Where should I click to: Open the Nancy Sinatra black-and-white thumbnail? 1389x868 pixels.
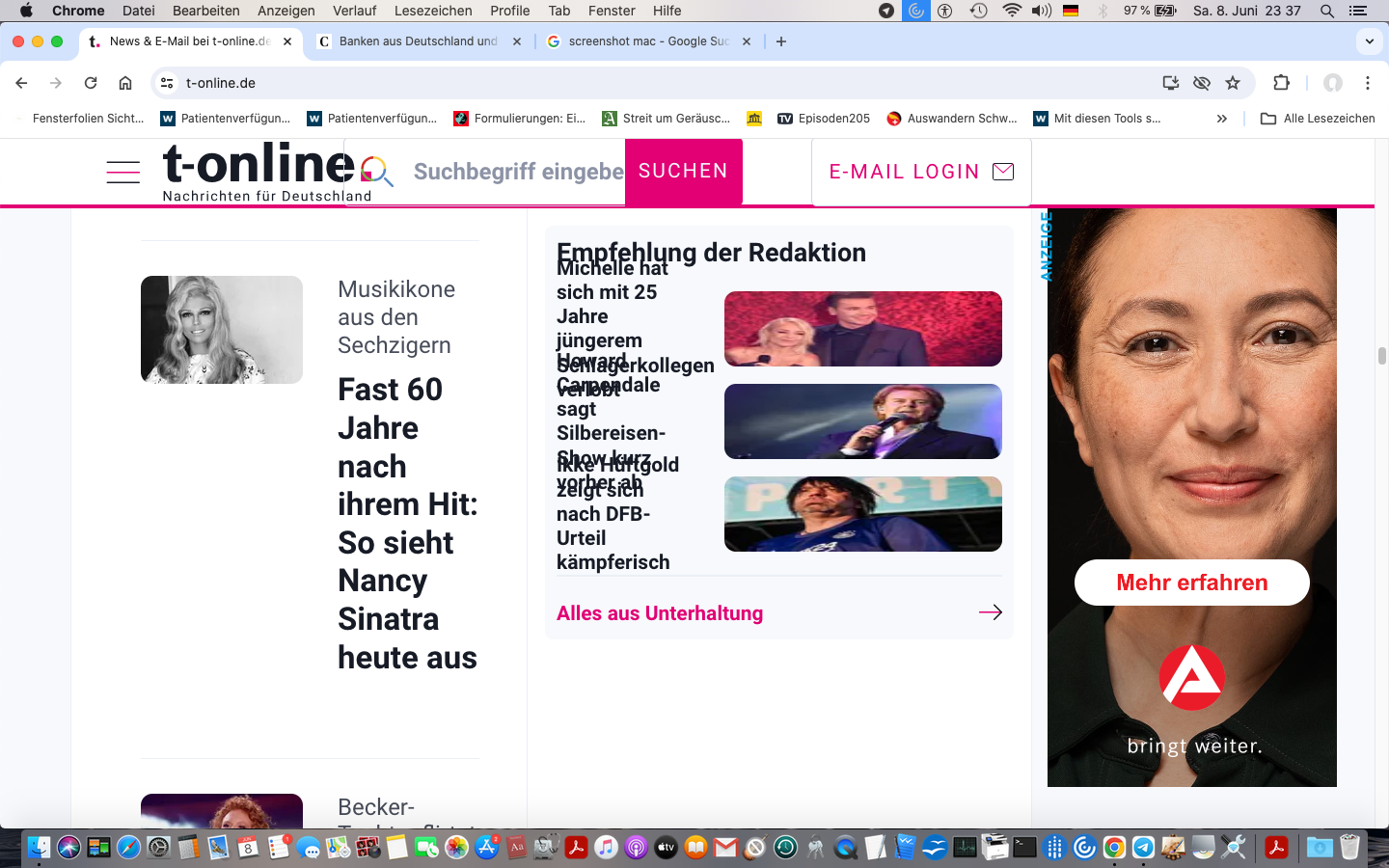[222, 330]
